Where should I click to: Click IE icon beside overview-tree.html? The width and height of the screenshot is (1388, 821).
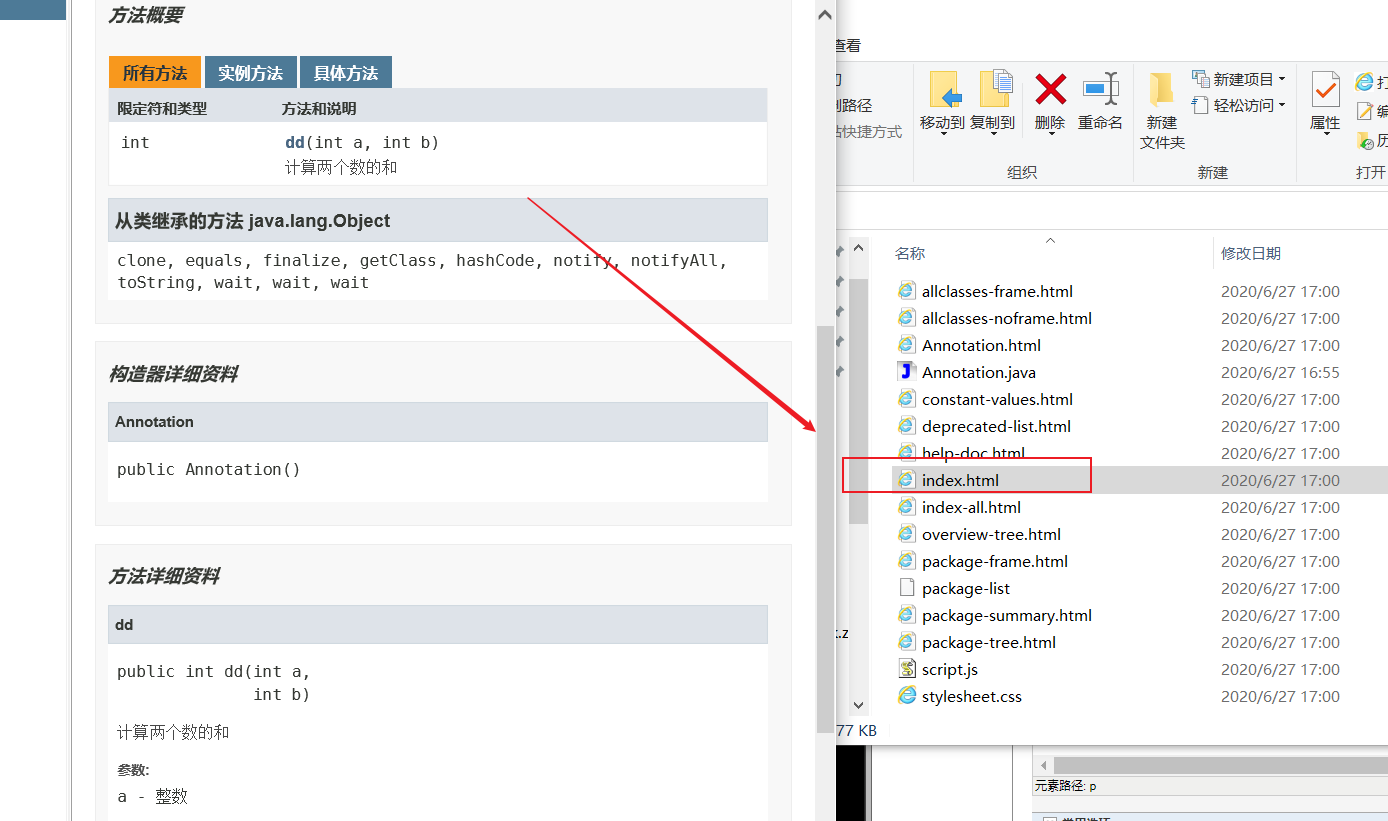(907, 534)
